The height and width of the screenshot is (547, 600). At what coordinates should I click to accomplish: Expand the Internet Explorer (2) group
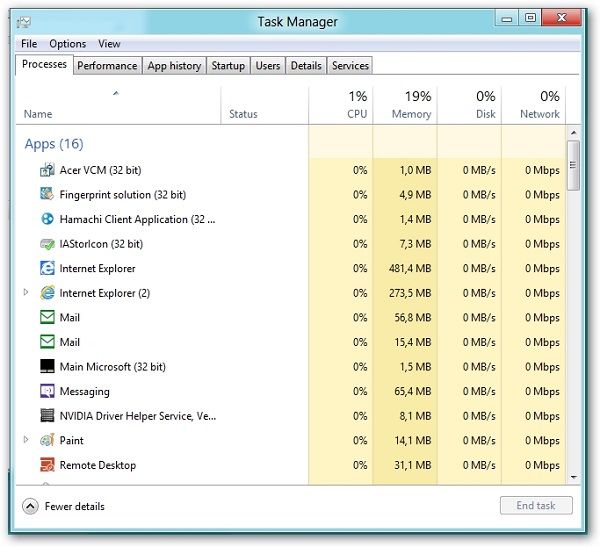pos(26,293)
